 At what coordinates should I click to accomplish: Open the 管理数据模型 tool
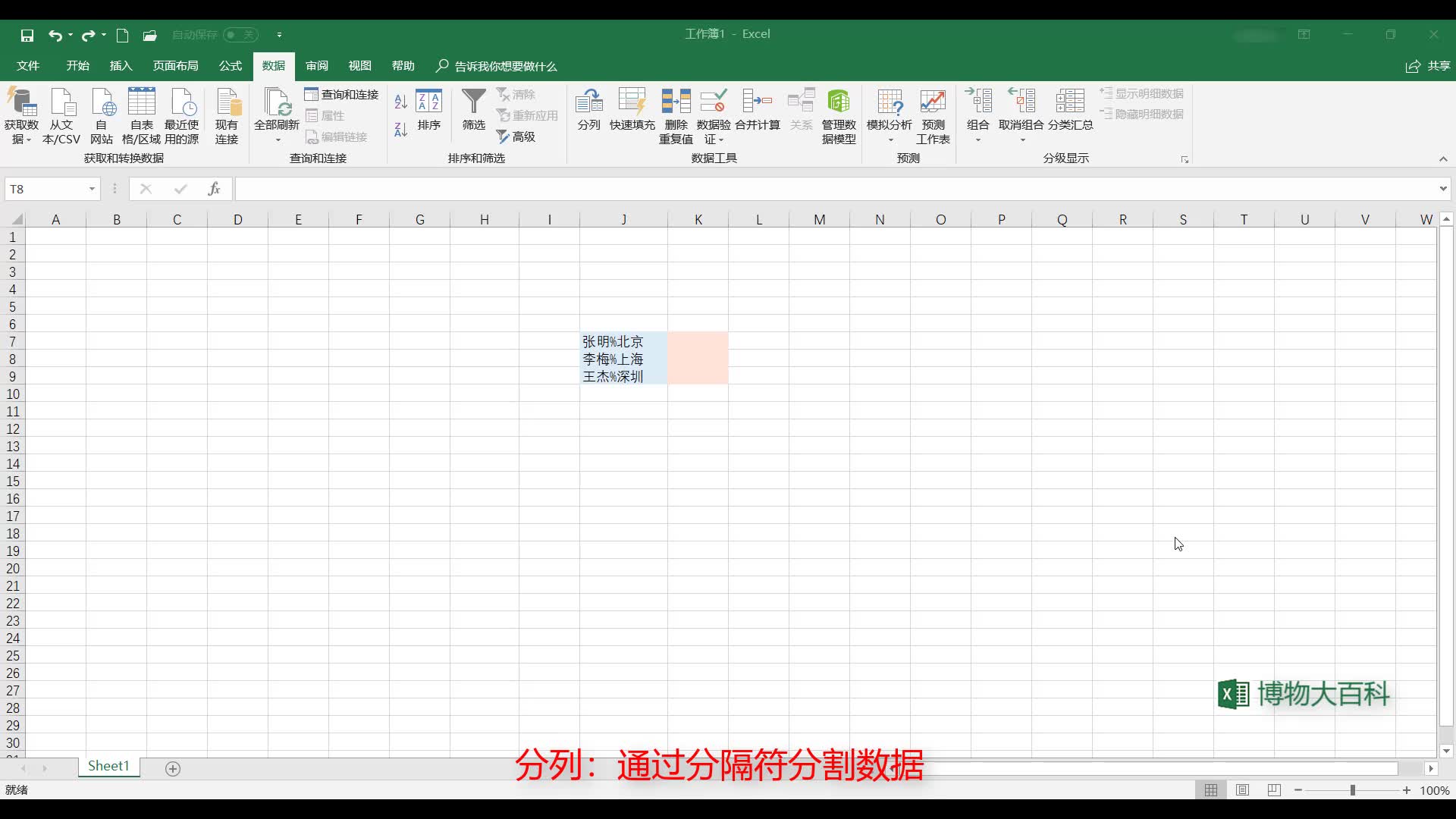tap(838, 114)
